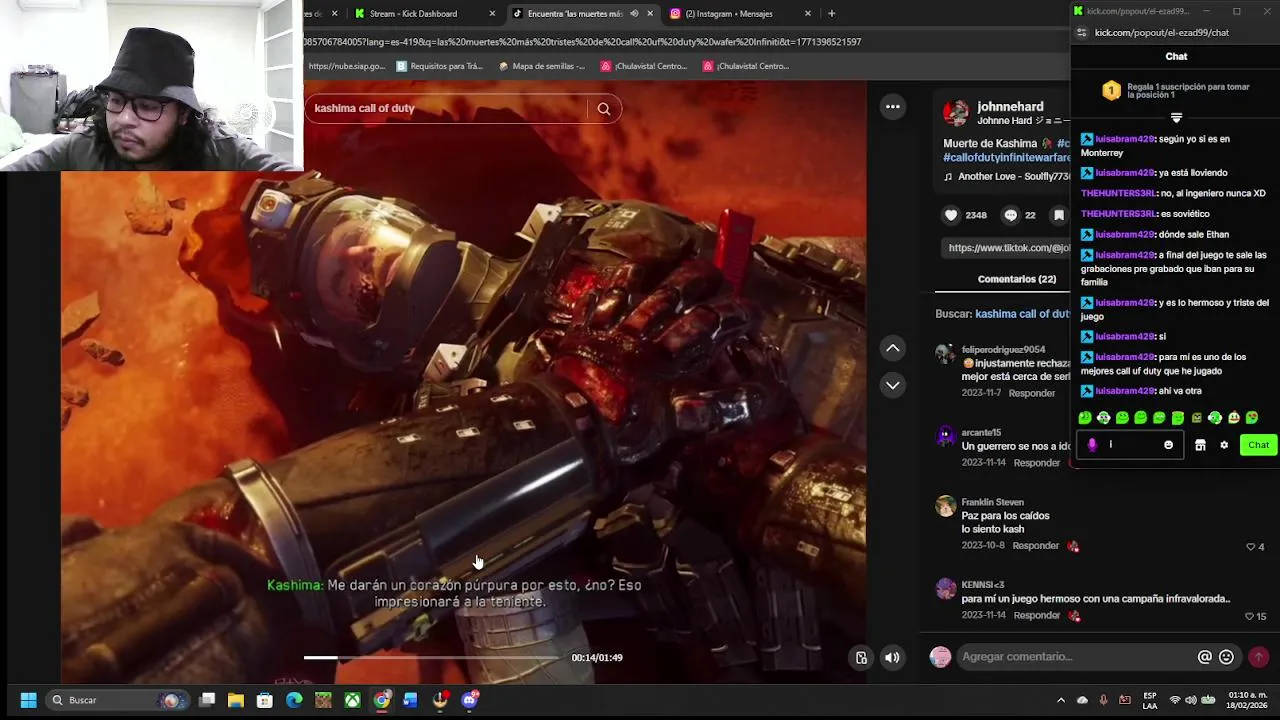Open the #callofdutyinfinitewarfare hashtag
Screen dimensions: 1280x720
click(1006, 158)
